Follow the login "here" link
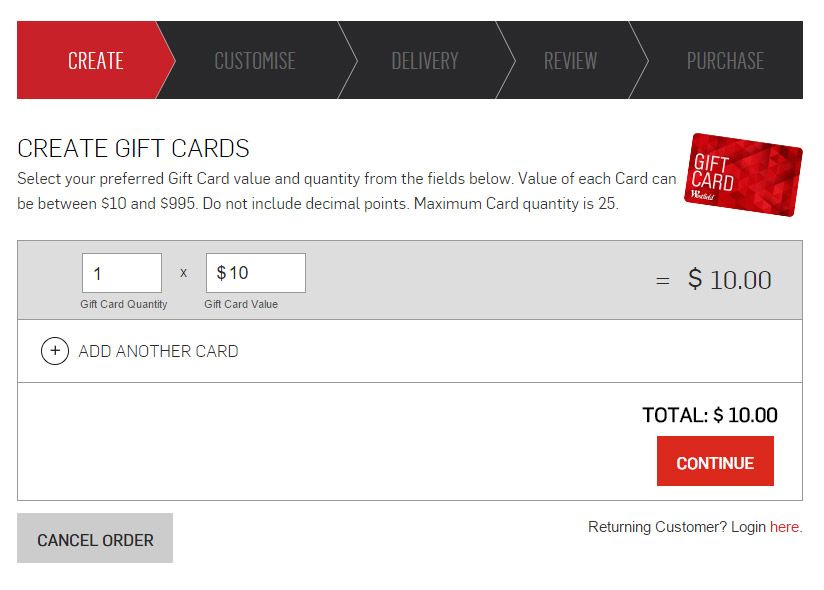The width and height of the screenshot is (824, 590). 784,527
